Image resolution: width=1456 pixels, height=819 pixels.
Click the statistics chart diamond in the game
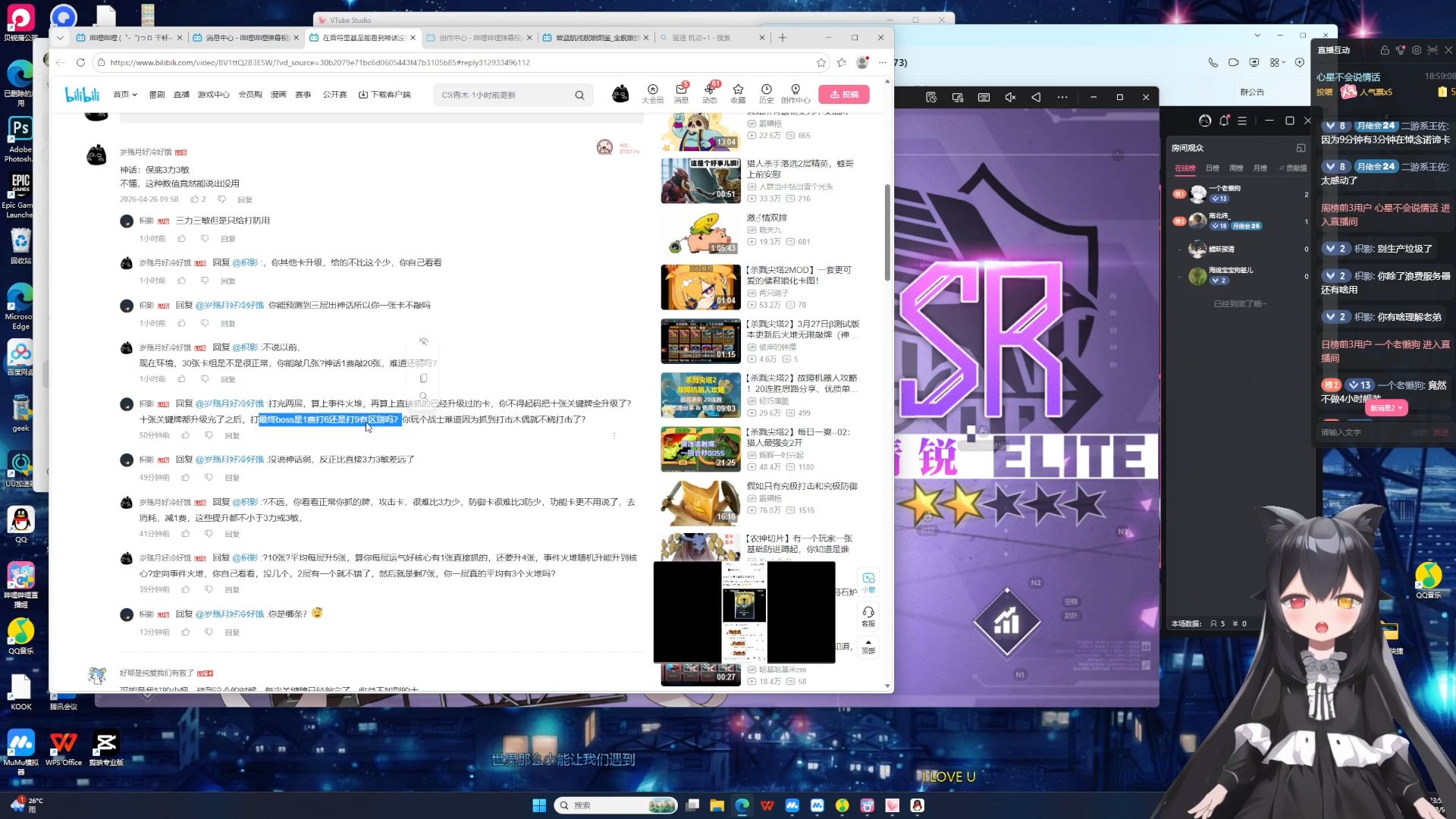pos(1006,621)
